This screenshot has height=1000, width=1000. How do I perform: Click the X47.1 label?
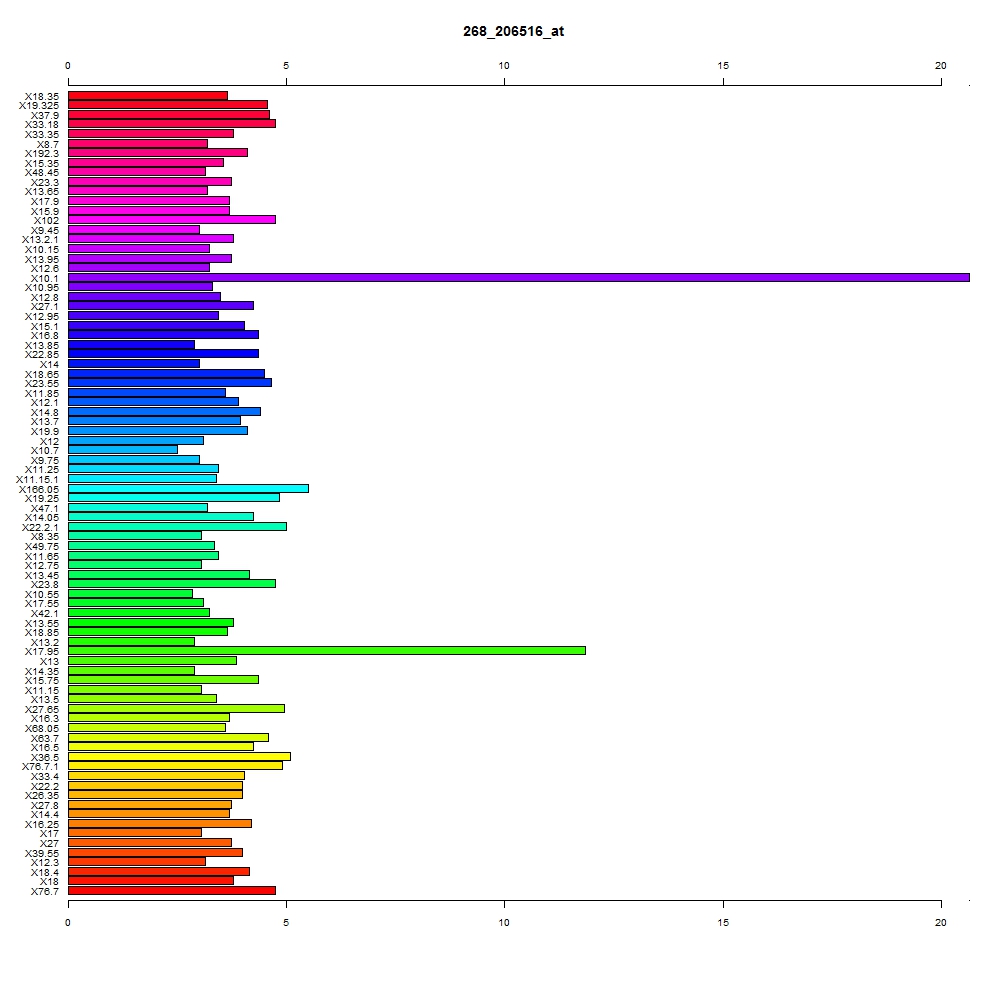click(x=45, y=509)
